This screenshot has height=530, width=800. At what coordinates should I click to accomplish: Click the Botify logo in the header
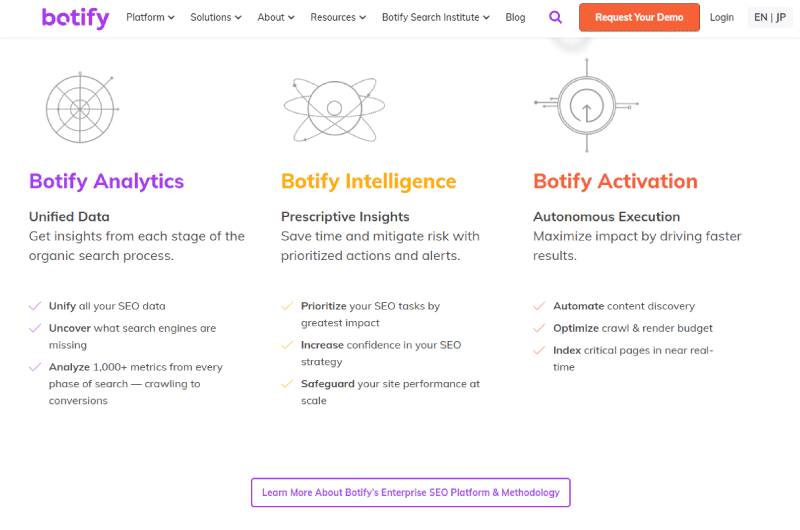pyautogui.click(x=76, y=18)
